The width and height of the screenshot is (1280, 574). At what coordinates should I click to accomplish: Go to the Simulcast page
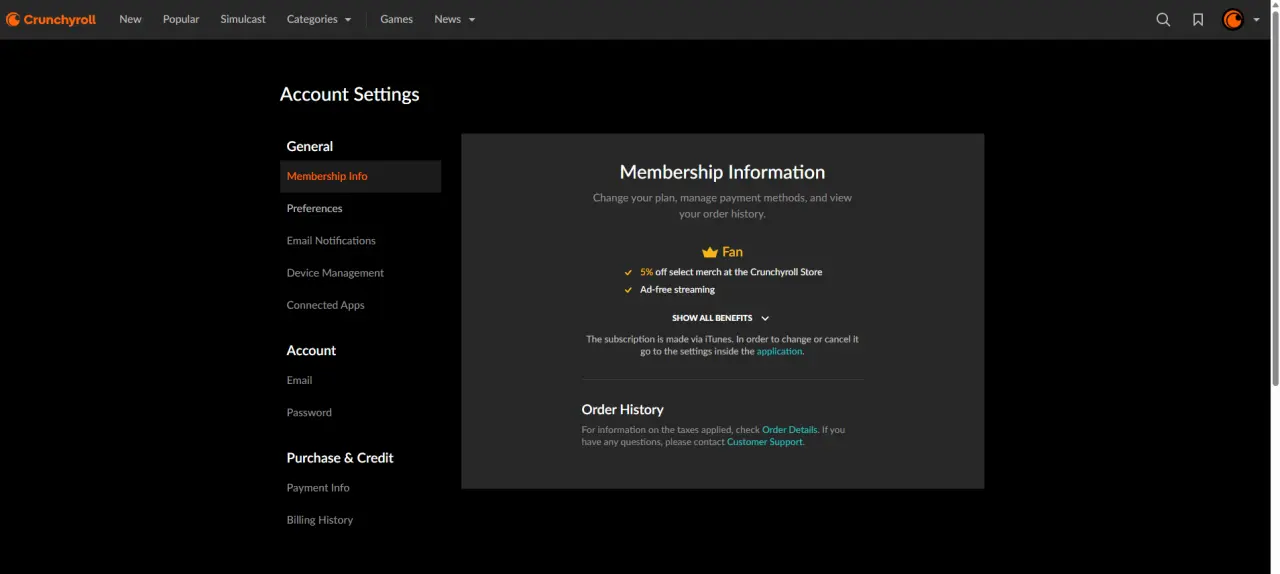[x=243, y=19]
